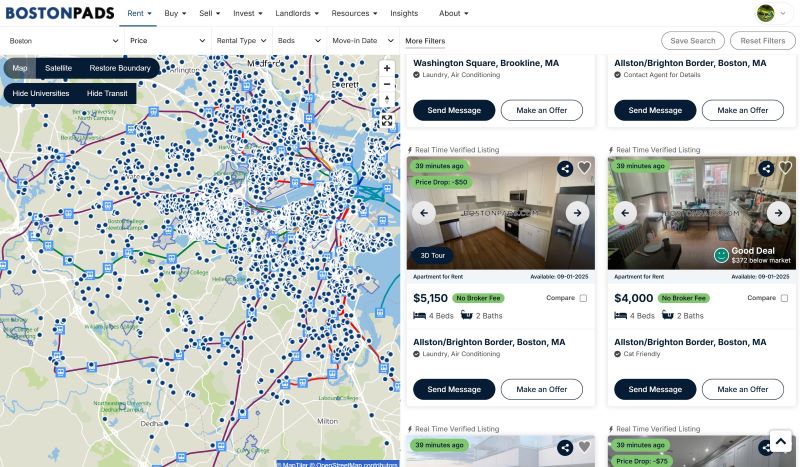Toggle fullscreen map view
800x467 pixels.
[387, 121]
